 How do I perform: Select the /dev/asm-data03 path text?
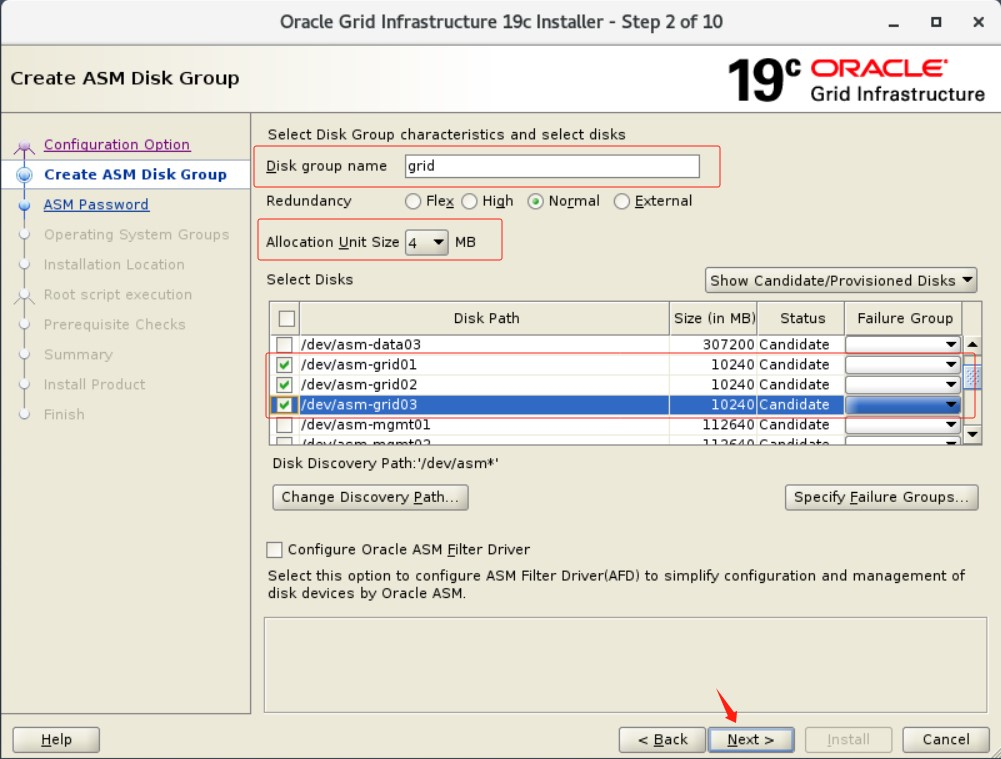point(361,344)
